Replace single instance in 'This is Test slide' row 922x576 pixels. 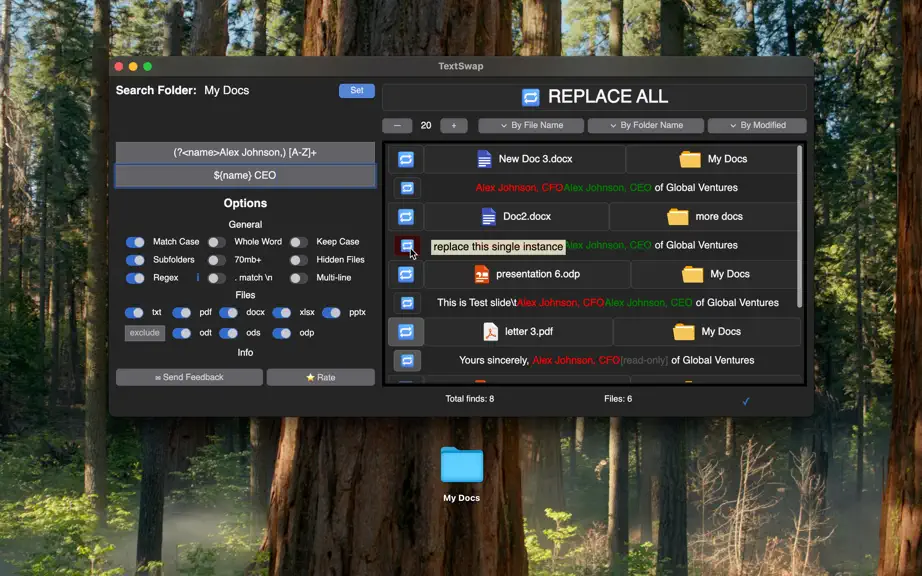tap(407, 303)
